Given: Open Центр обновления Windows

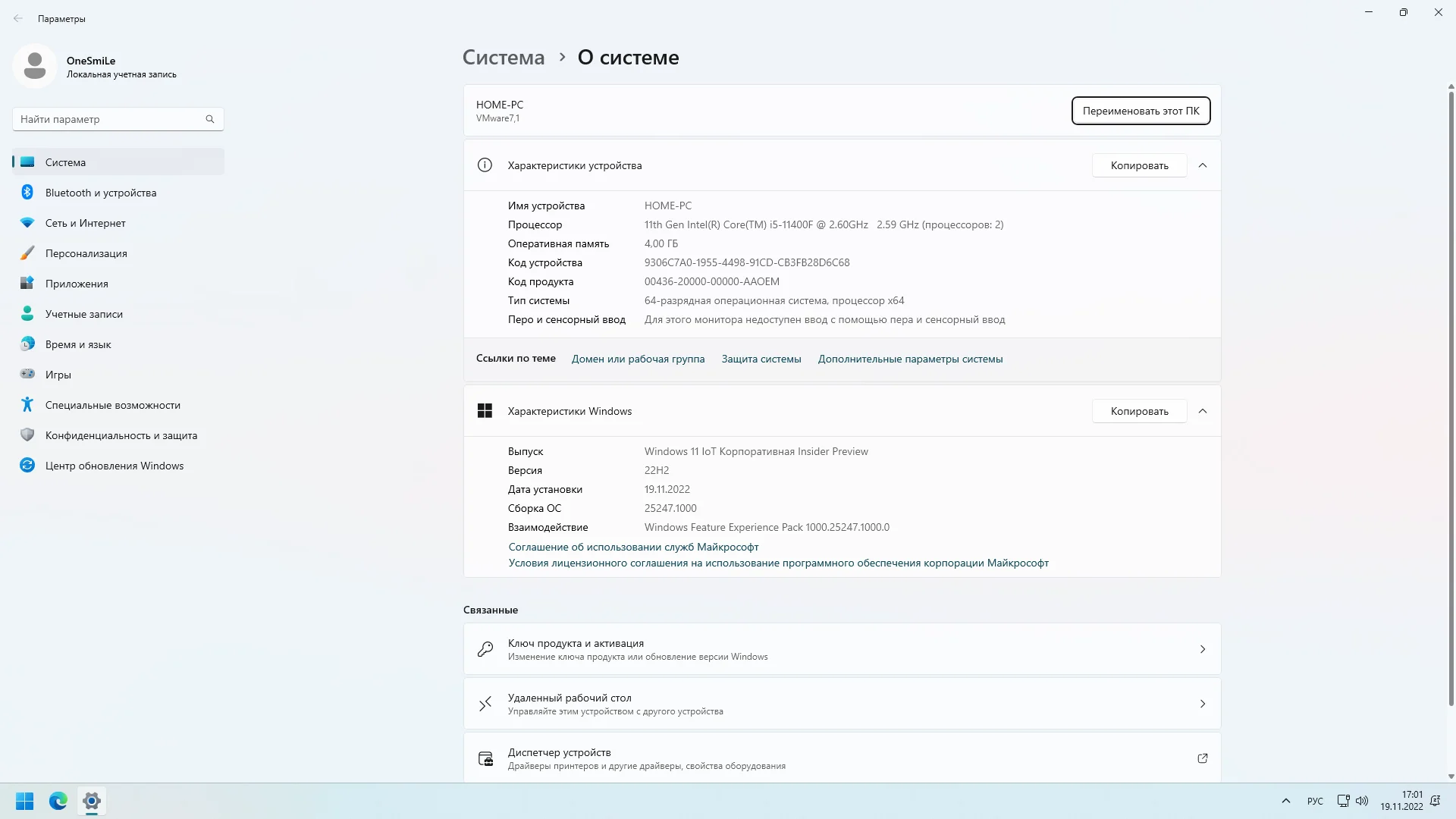Looking at the screenshot, I should [x=114, y=466].
